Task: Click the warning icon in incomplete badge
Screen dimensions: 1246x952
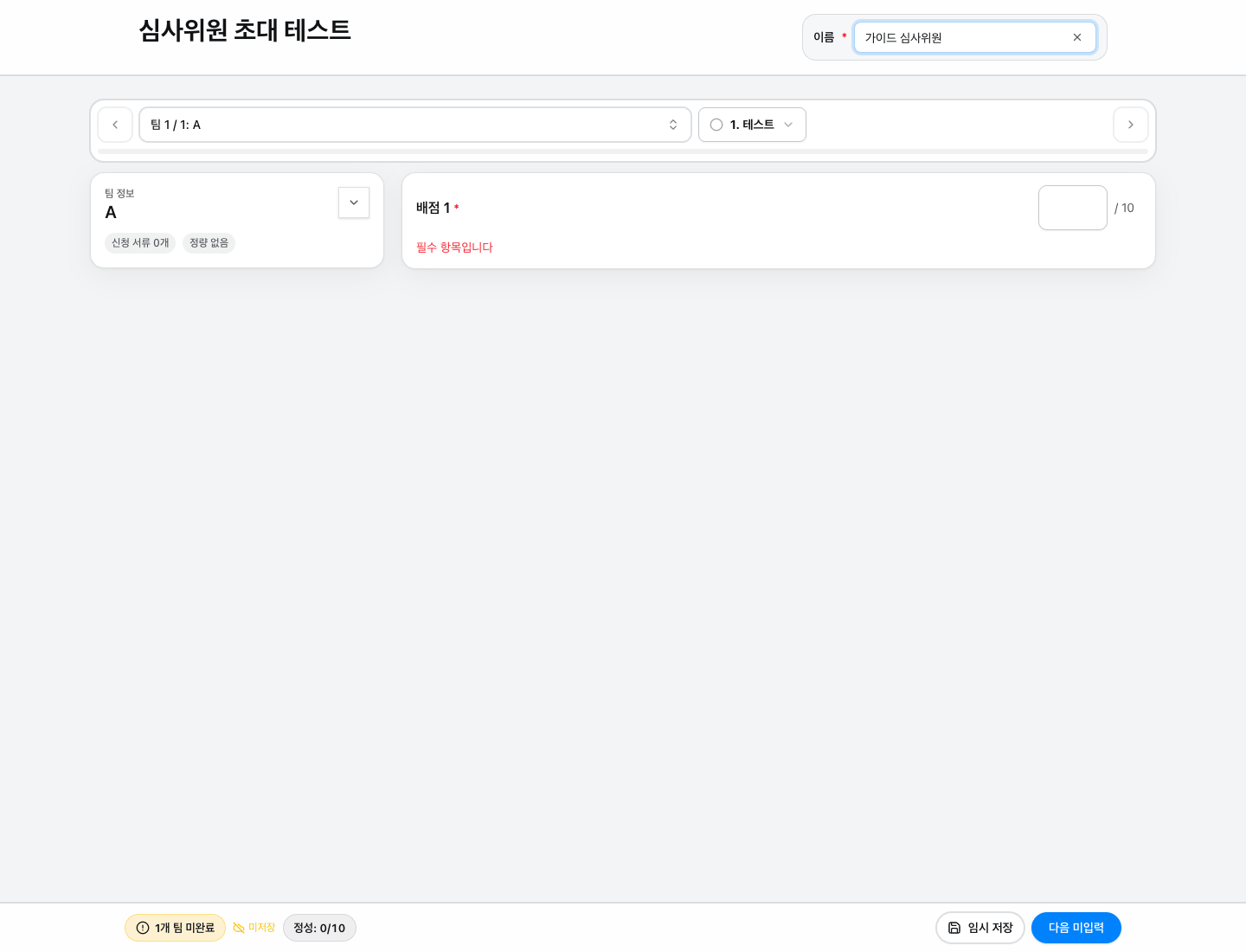Action: pos(143,928)
